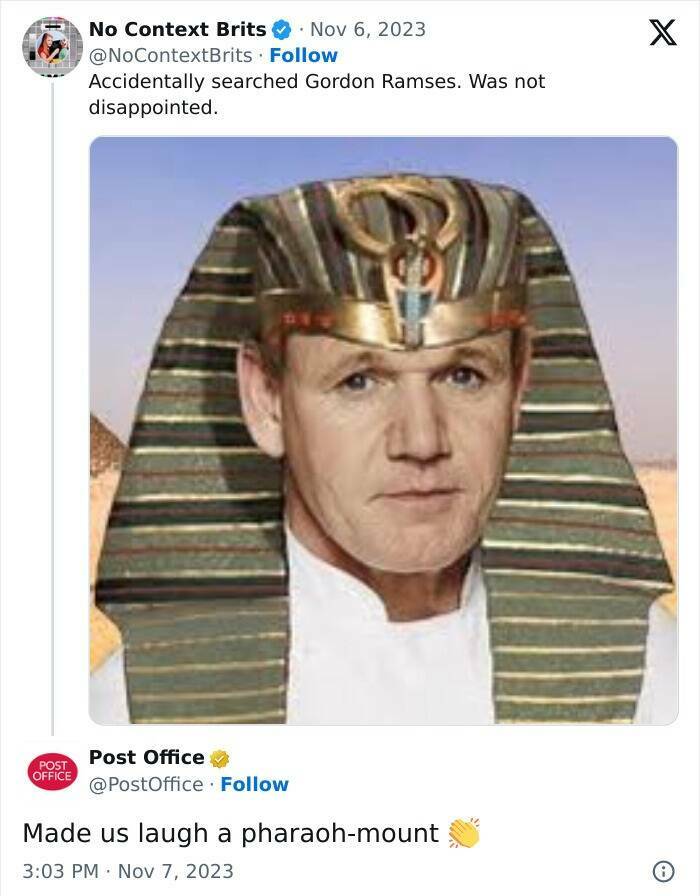Click the @PostOffice handle
The width and height of the screenshot is (700, 896).
(146, 784)
